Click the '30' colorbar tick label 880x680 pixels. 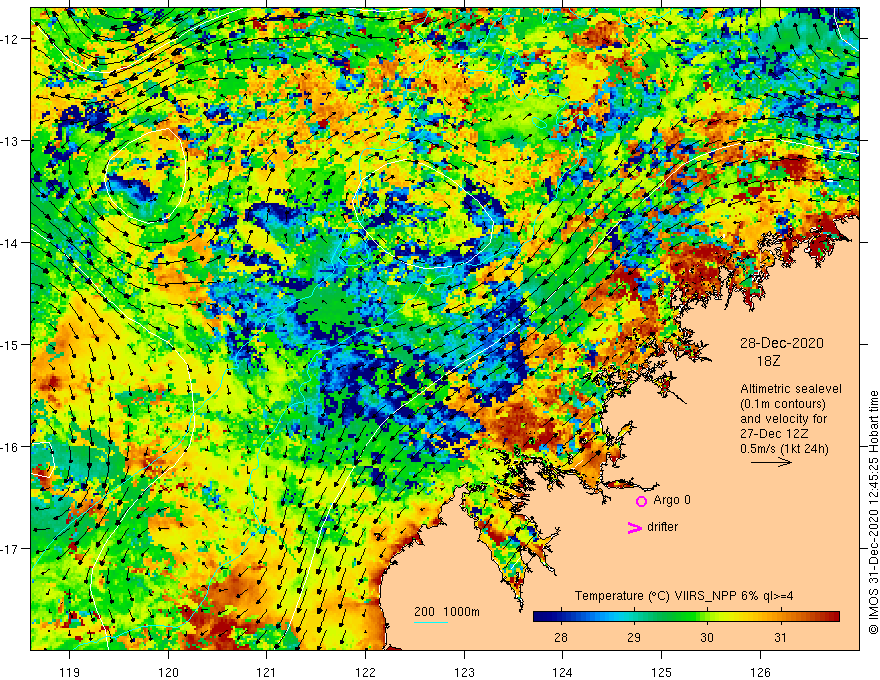point(707,638)
